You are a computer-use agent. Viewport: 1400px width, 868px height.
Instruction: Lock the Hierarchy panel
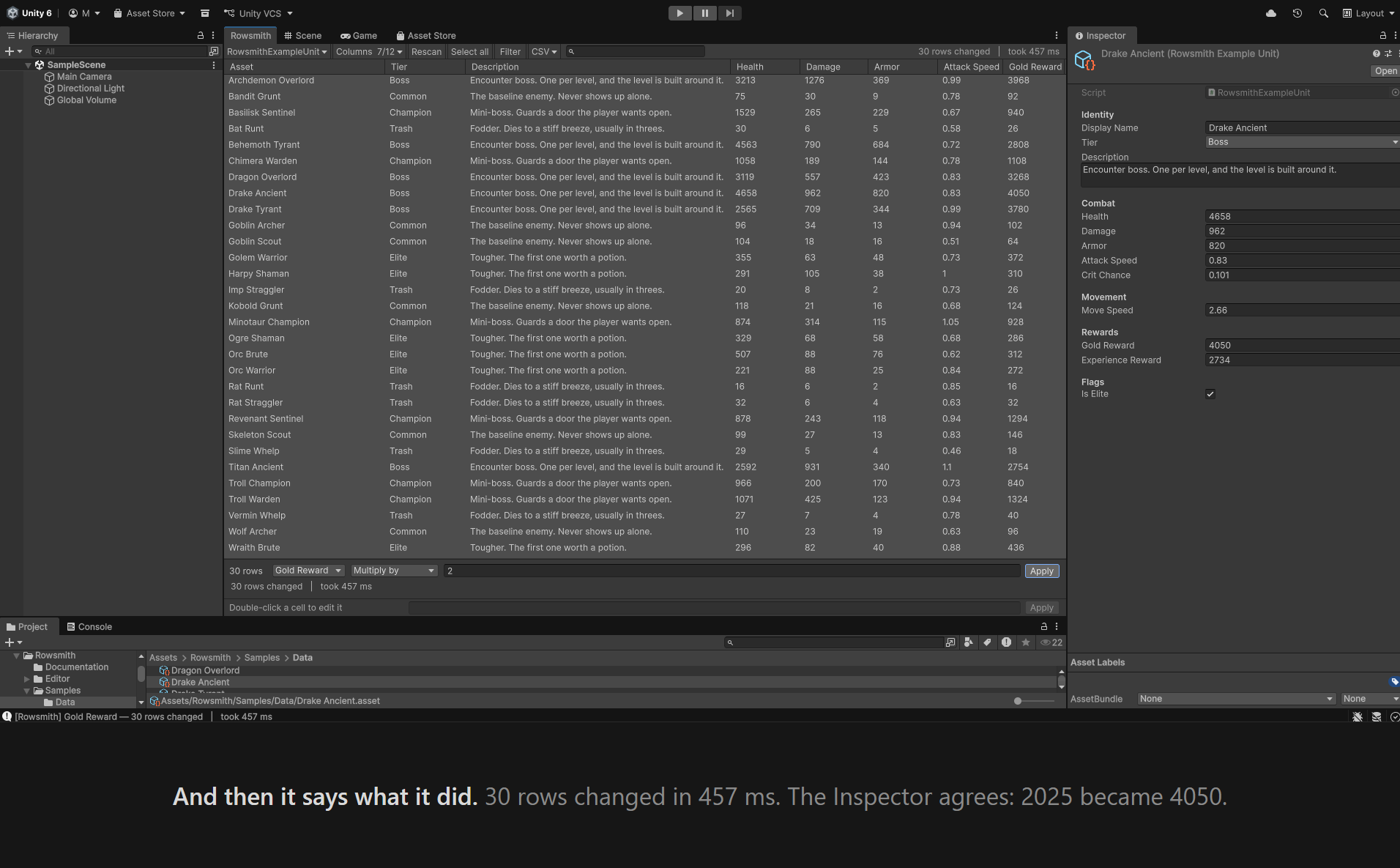coord(201,35)
